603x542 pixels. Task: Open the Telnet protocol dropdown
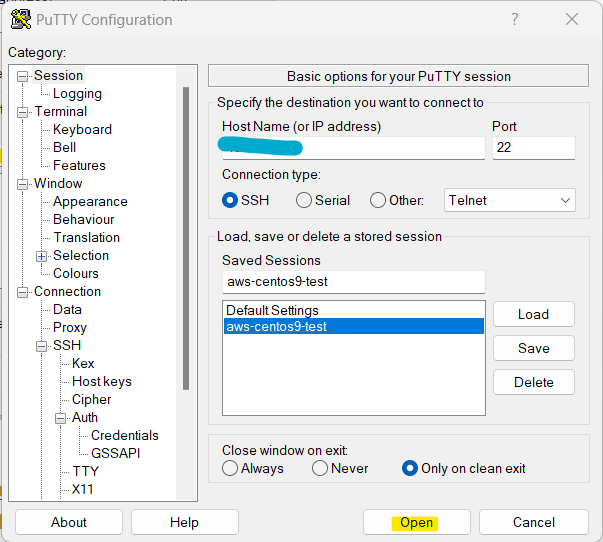[x=510, y=200]
